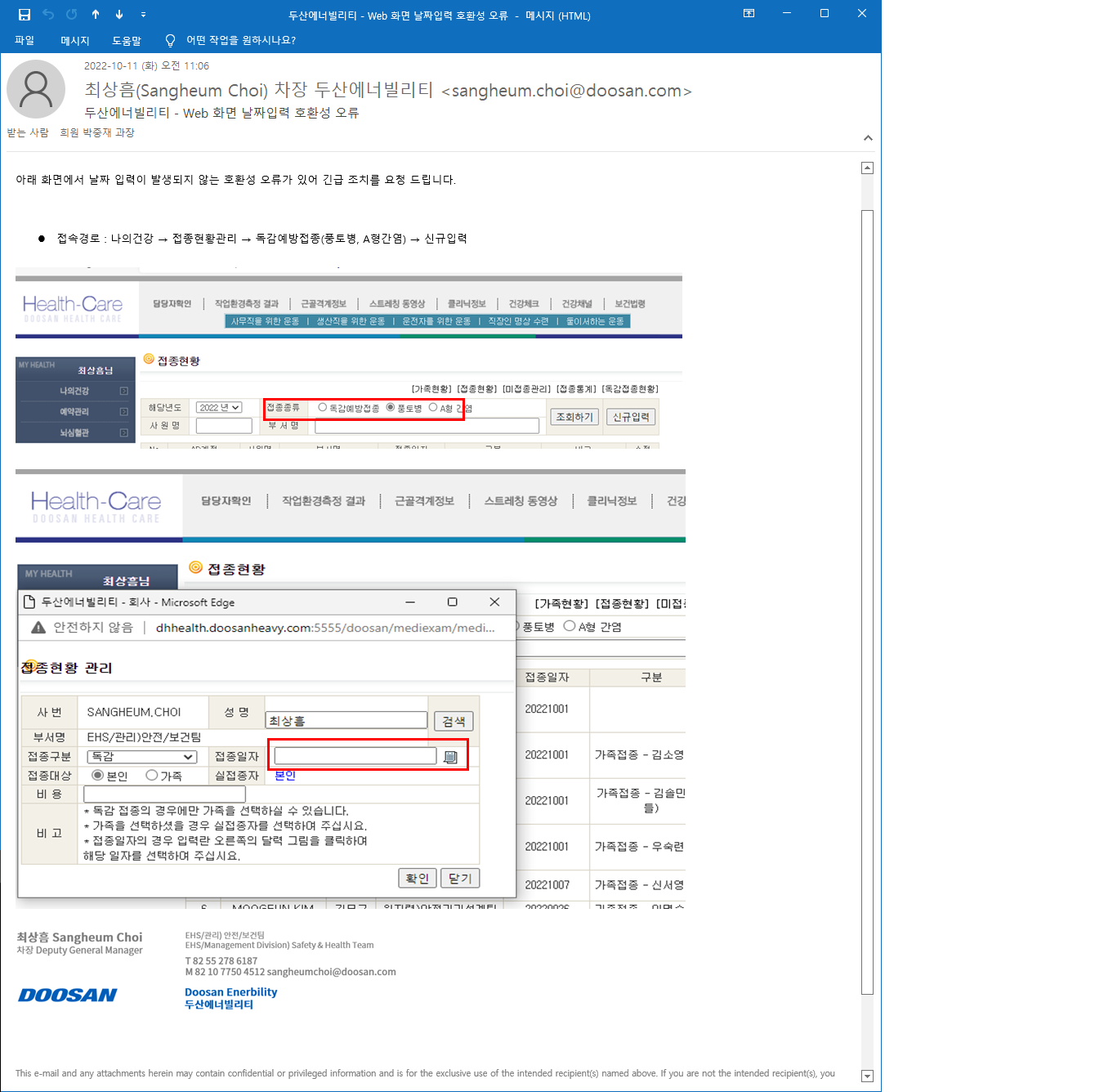Open the 접종구분 독감 dropdown
This screenshot has width=1095, height=1092.
[x=142, y=757]
